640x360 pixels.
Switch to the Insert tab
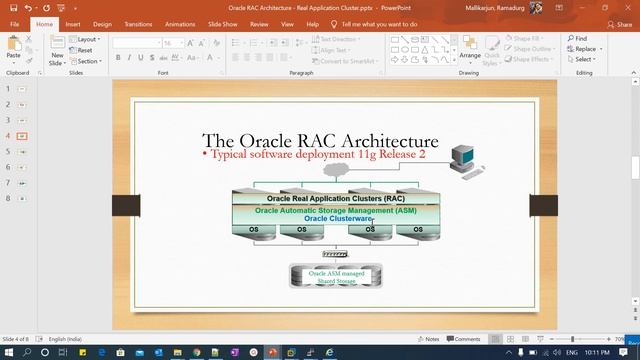[x=73, y=24]
